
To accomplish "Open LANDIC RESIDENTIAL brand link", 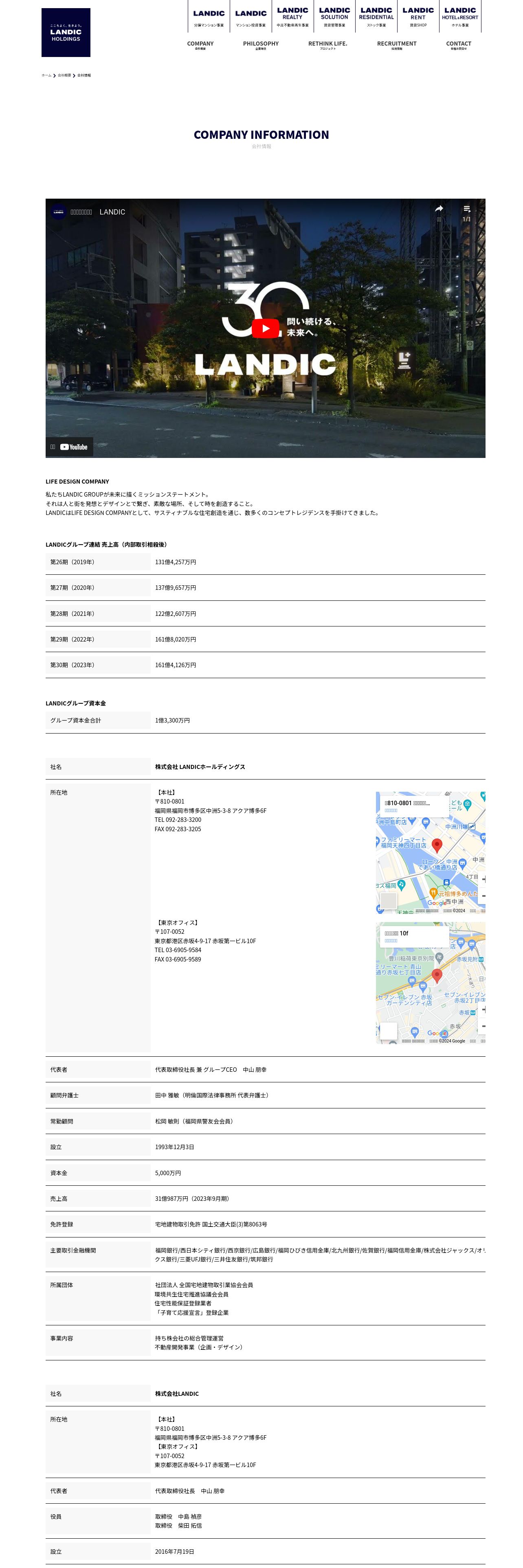I will [376, 17].
